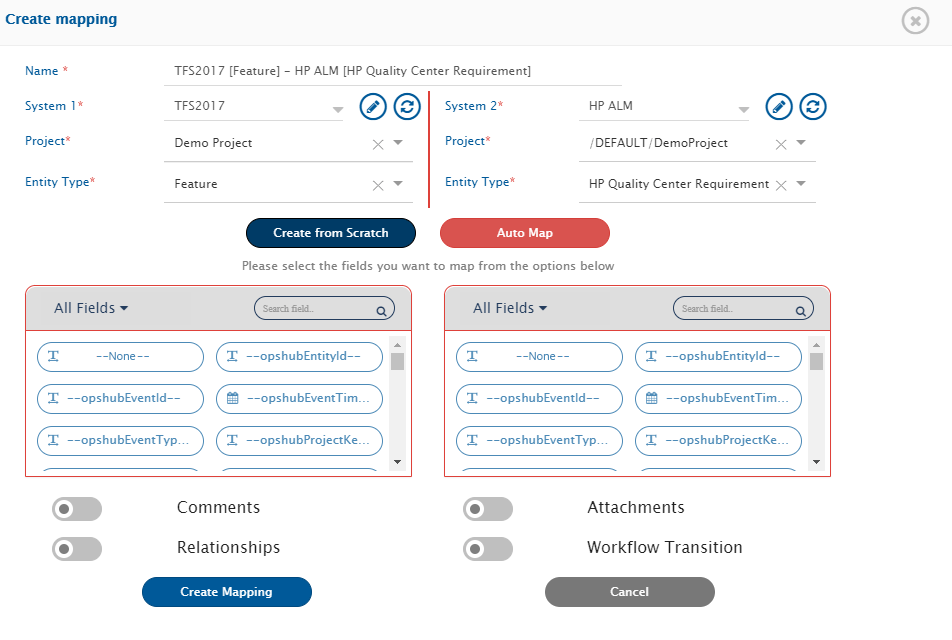Image resolution: width=952 pixels, height=640 pixels.
Task: Click search magnifier icon in right fields panel
Action: click(800, 311)
